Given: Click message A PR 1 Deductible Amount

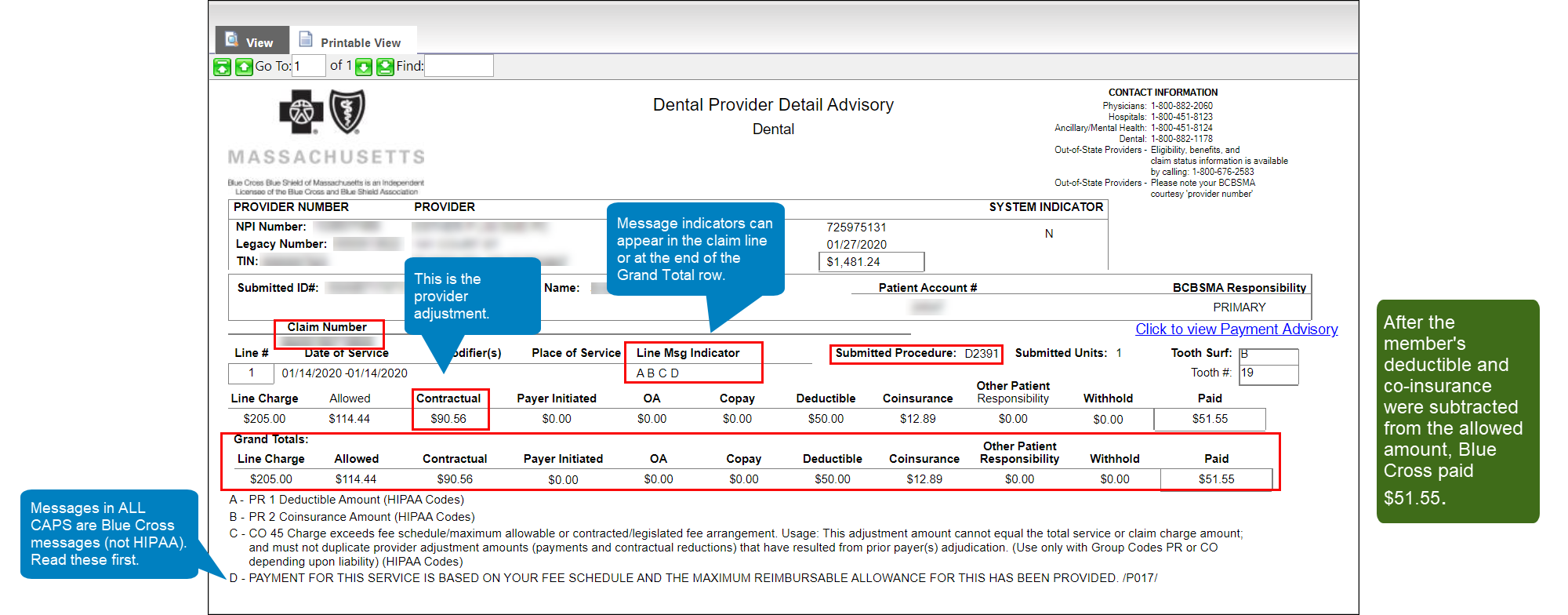Looking at the screenshot, I should [x=347, y=500].
